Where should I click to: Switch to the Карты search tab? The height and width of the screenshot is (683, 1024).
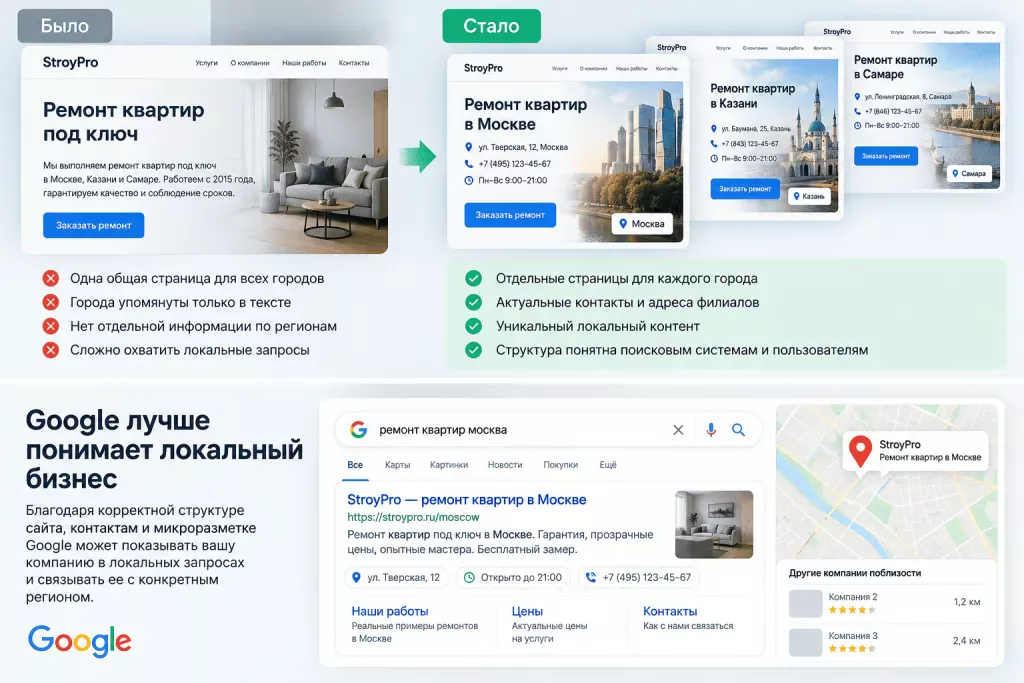tap(397, 465)
